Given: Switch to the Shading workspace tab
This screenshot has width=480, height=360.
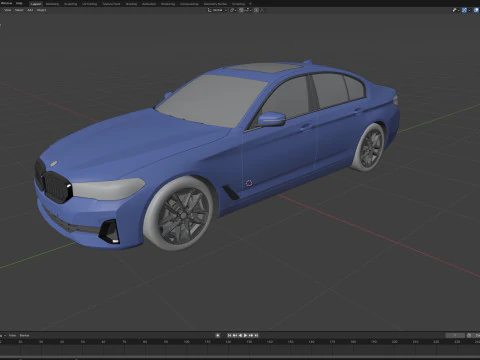Looking at the screenshot, I should (x=131, y=4).
